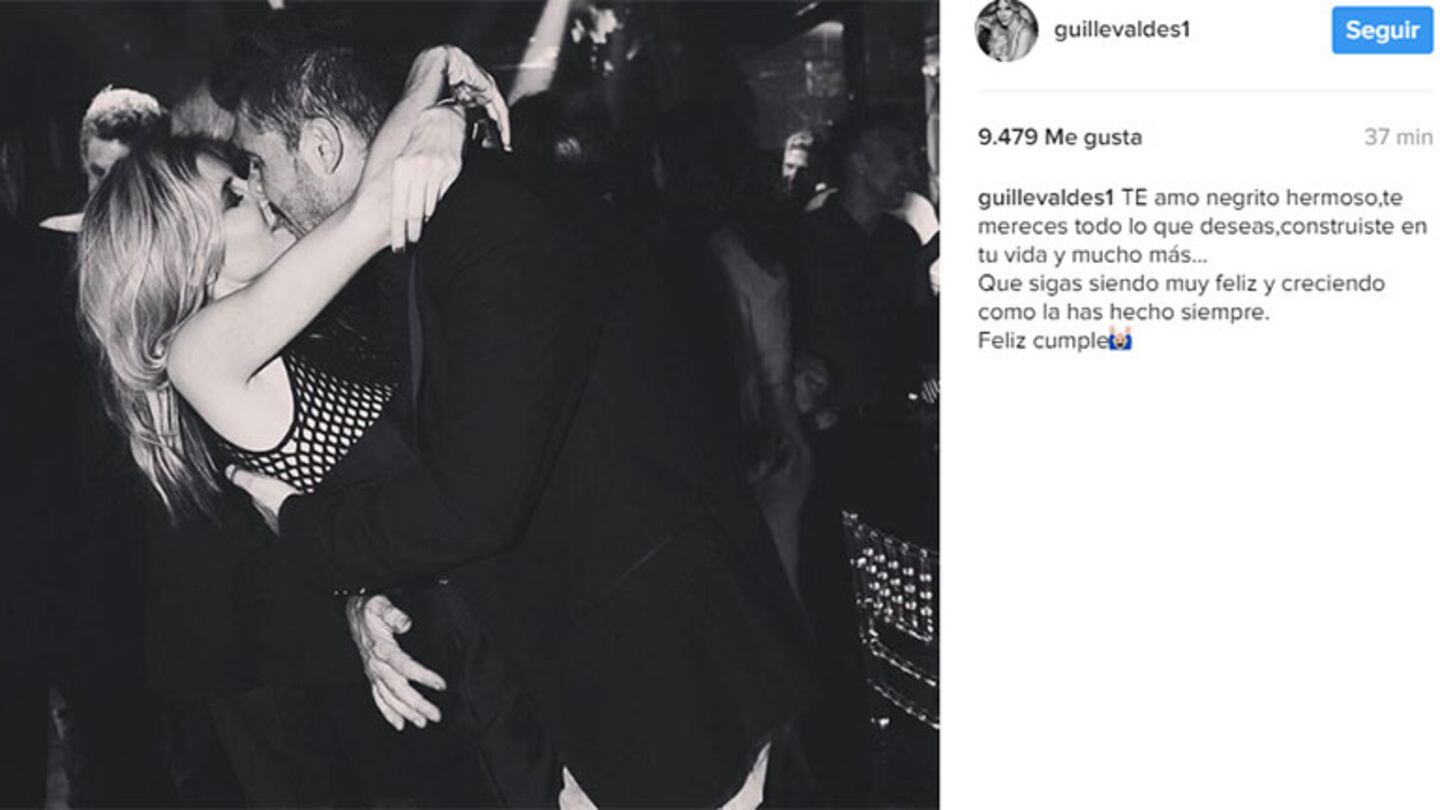
Task: Click the hand on the man's back
Action: pyautogui.click(x=393, y=660)
